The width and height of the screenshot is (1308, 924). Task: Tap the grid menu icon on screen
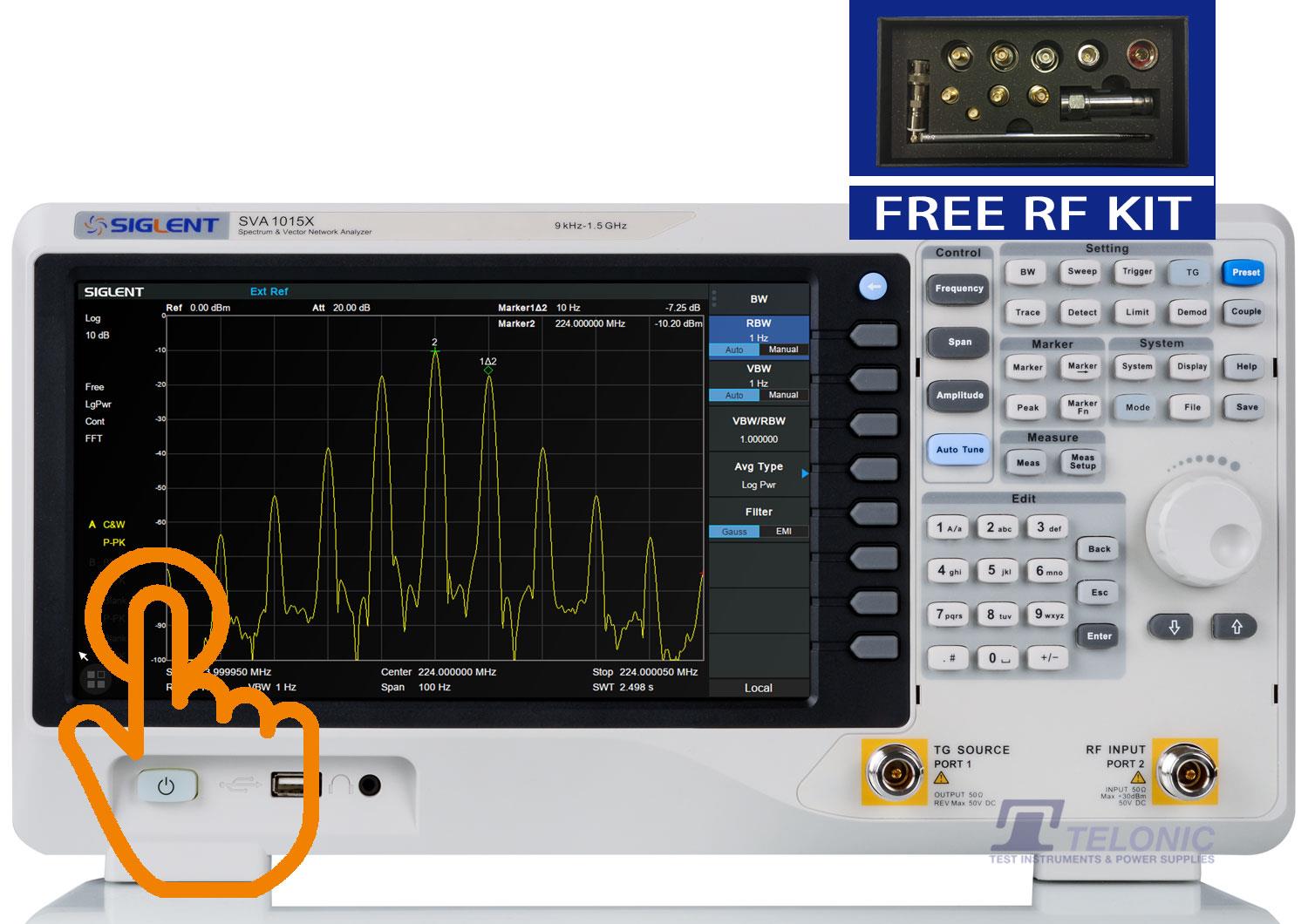pyautogui.click(x=96, y=680)
